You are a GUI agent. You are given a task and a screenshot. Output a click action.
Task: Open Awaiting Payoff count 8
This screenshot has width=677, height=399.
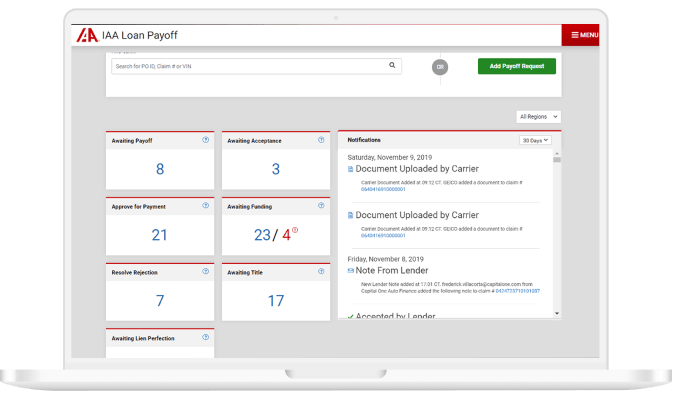coord(160,169)
